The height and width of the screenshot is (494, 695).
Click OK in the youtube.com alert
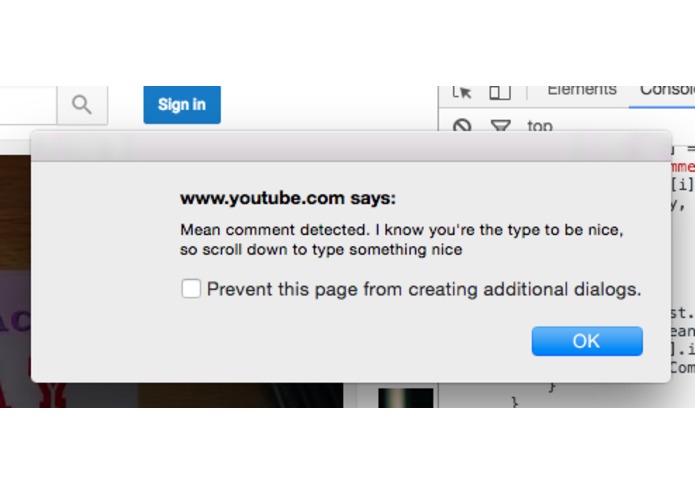pyautogui.click(x=587, y=341)
